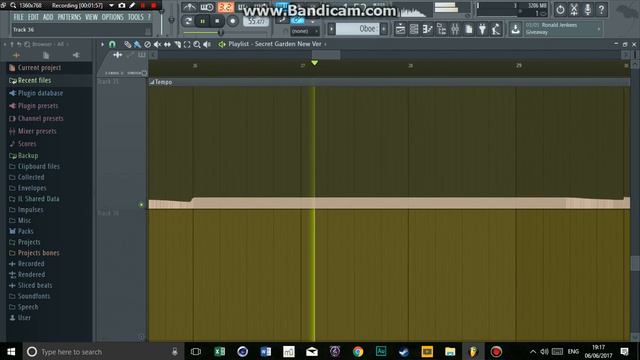Select the playlist Slice tool
The image size is (640, 360).
tap(178, 44)
